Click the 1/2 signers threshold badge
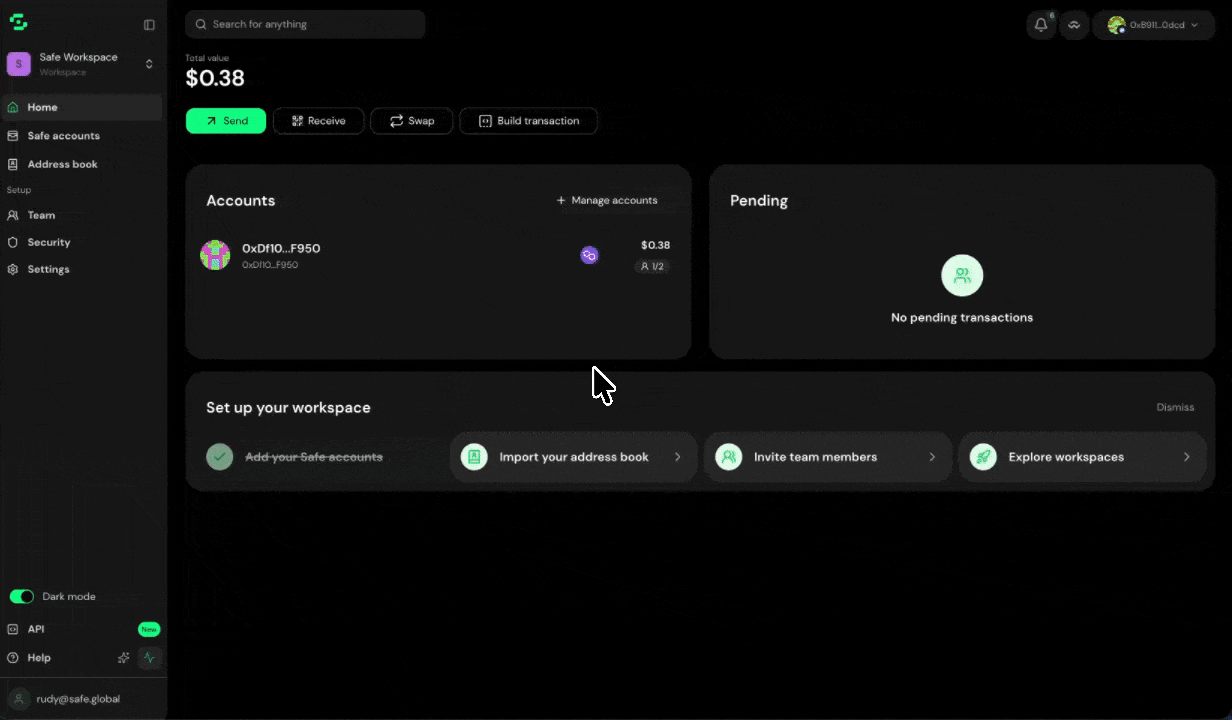Viewport: 1232px width, 720px height. tap(652, 266)
